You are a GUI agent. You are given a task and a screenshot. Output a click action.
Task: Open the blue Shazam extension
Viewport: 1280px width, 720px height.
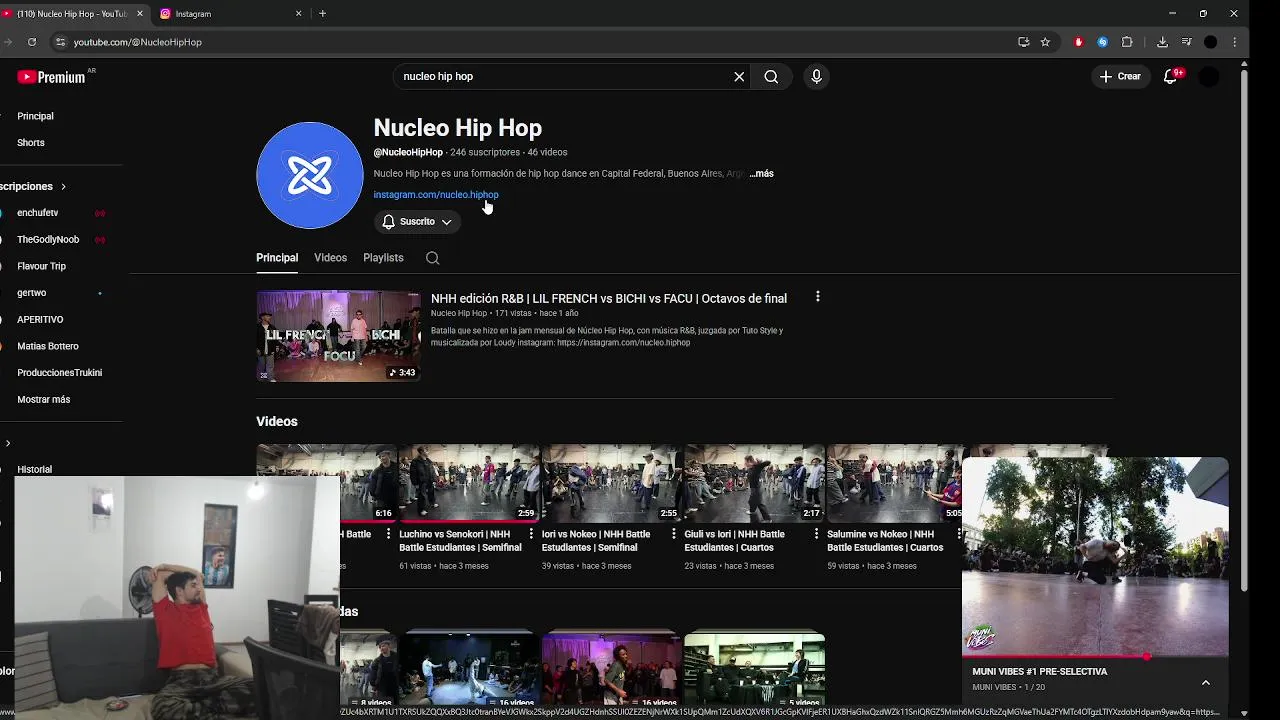1102,42
